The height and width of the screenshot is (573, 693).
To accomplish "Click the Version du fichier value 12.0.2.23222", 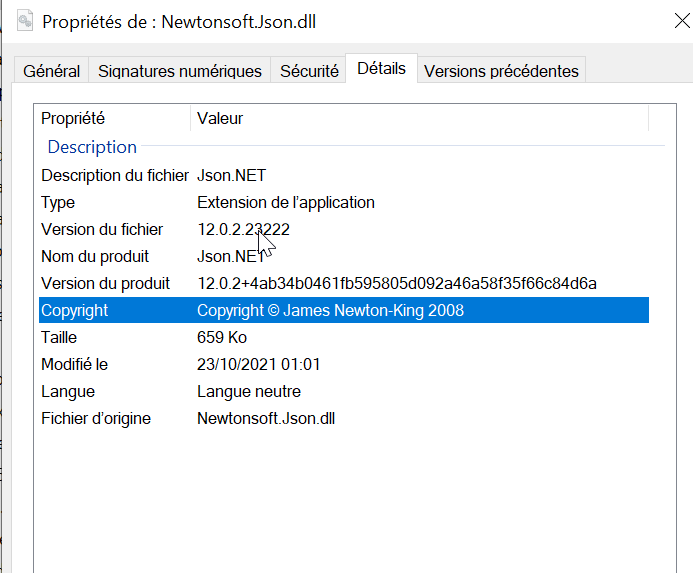I will (243, 229).
